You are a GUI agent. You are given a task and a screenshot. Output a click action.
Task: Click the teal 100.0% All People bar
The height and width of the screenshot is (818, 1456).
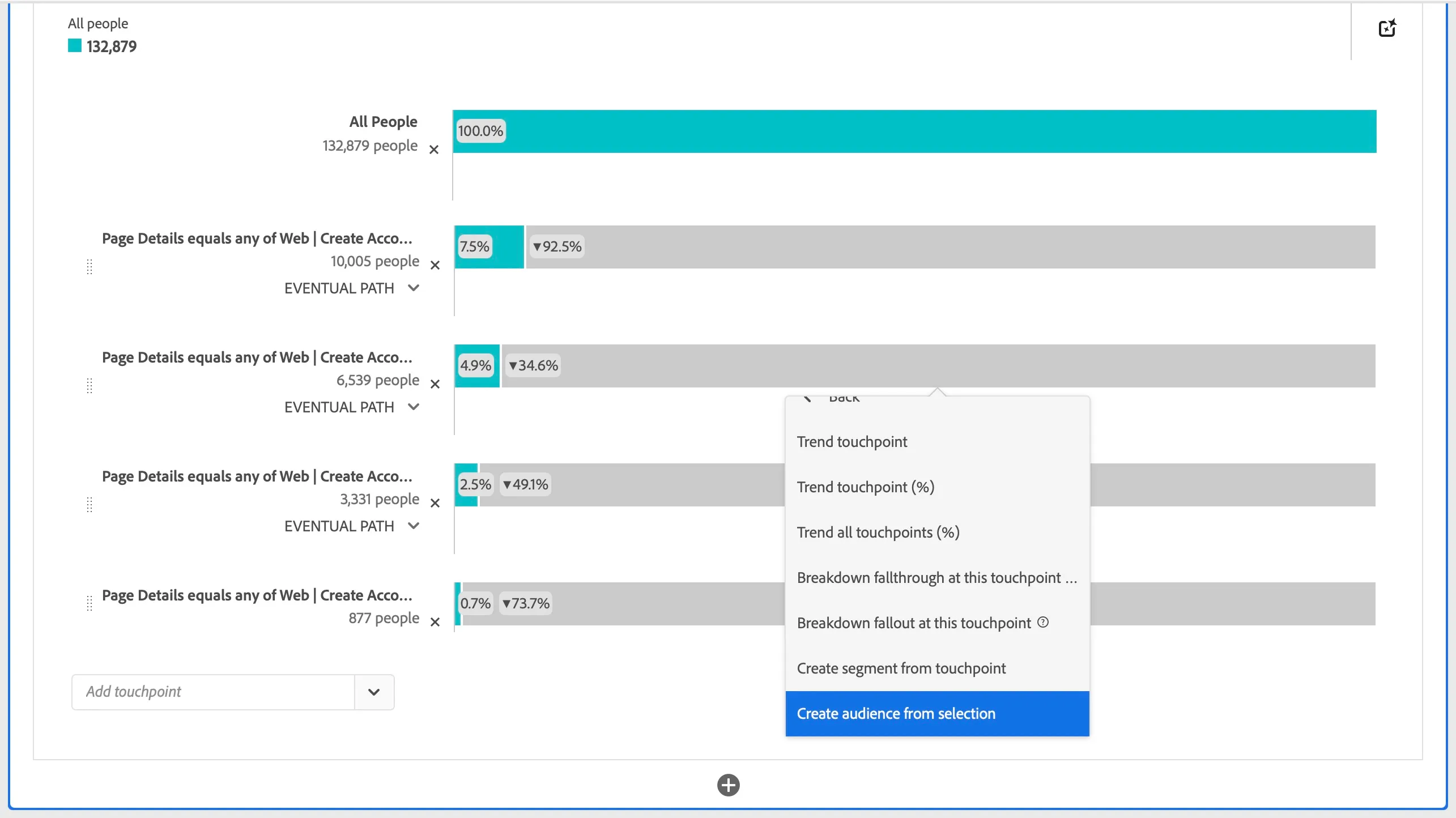pyautogui.click(x=915, y=131)
